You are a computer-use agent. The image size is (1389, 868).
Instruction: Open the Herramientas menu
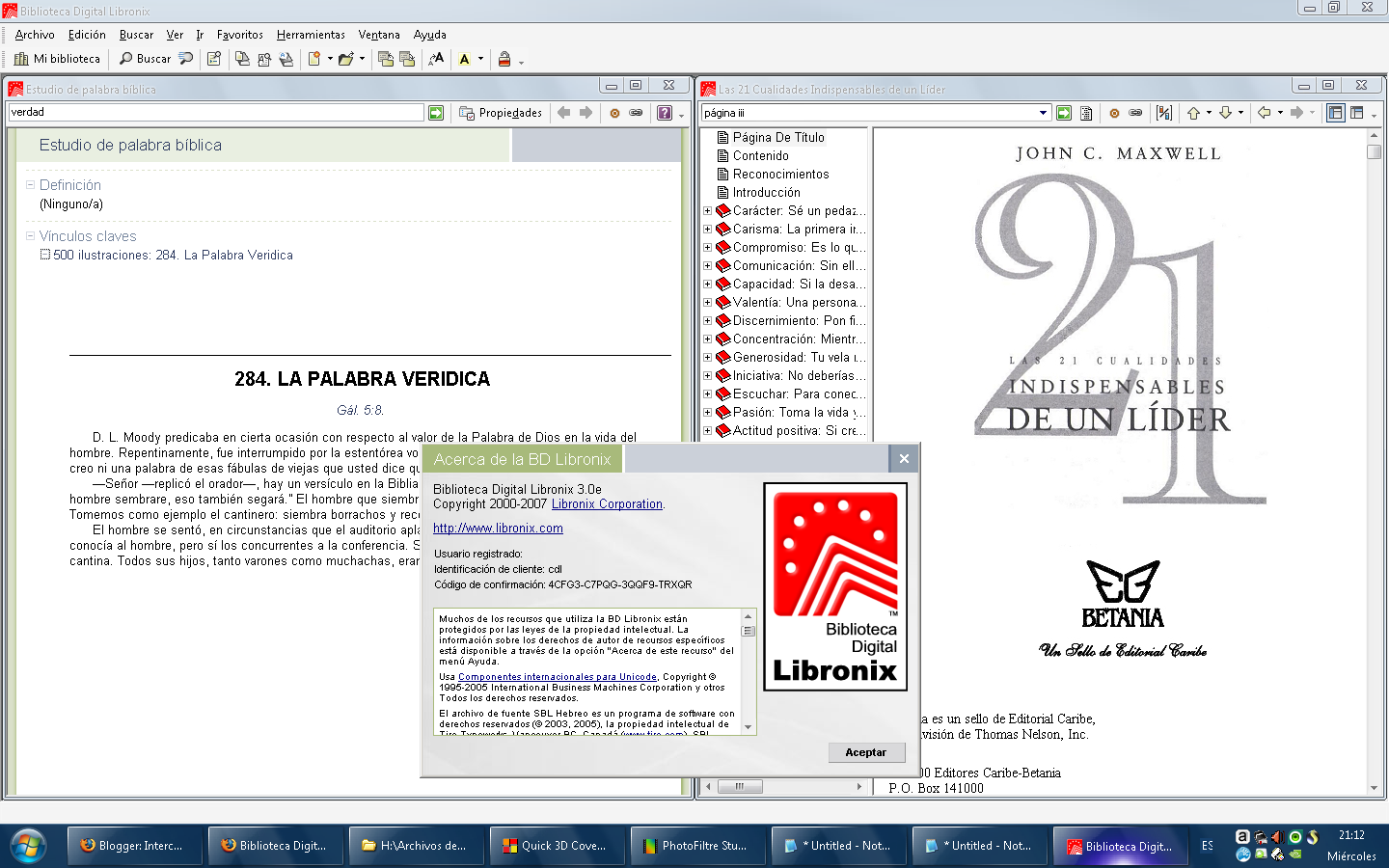[311, 34]
